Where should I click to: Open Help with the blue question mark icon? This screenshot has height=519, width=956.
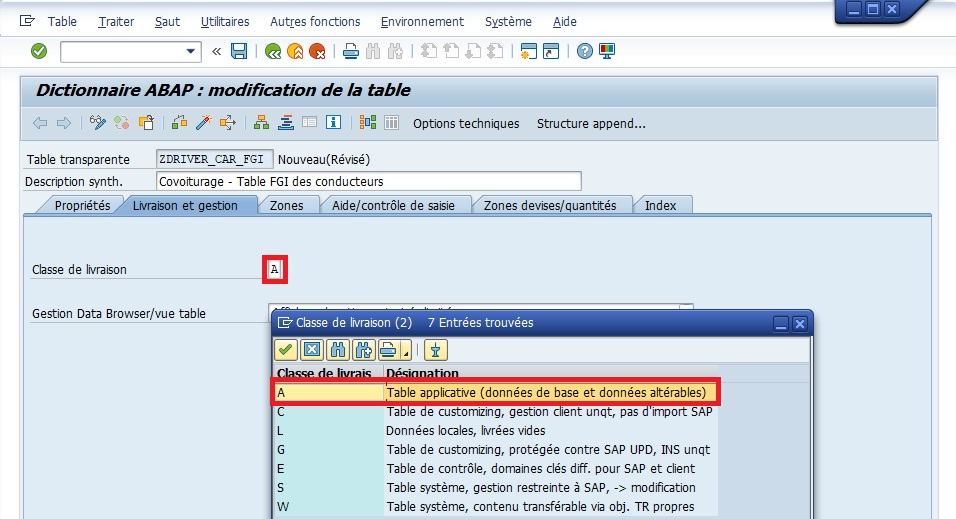(585, 51)
